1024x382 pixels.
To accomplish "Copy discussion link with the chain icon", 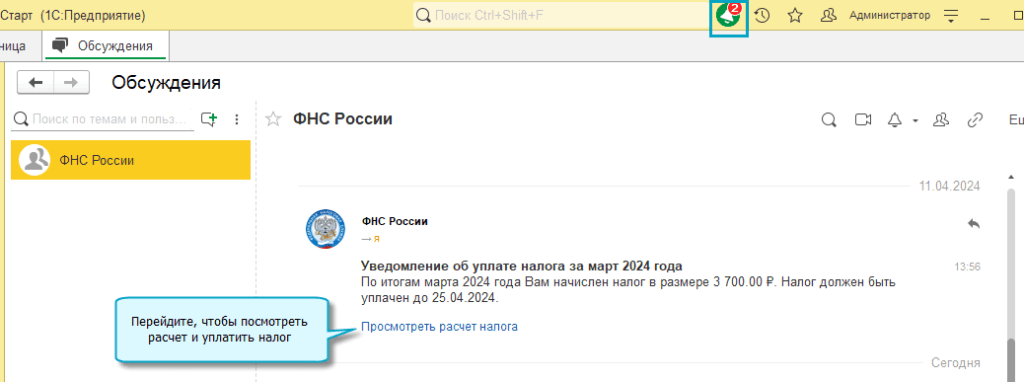I will (975, 119).
